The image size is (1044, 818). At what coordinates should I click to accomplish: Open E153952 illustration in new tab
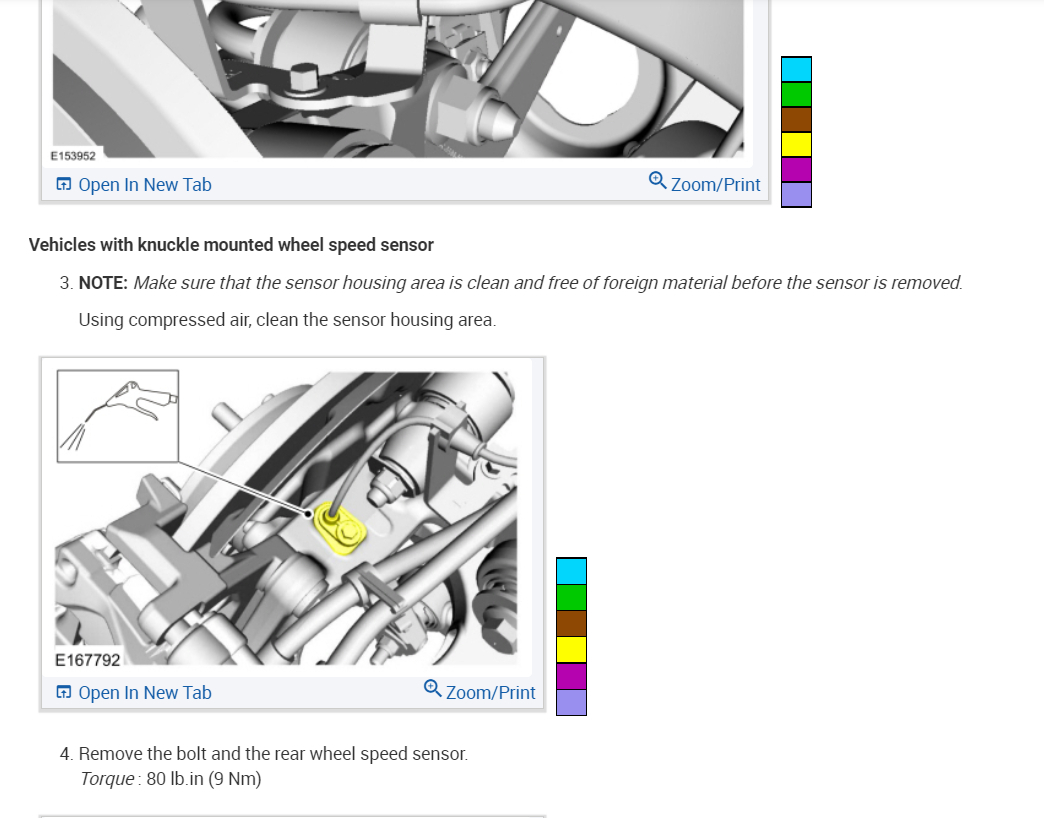tap(134, 184)
